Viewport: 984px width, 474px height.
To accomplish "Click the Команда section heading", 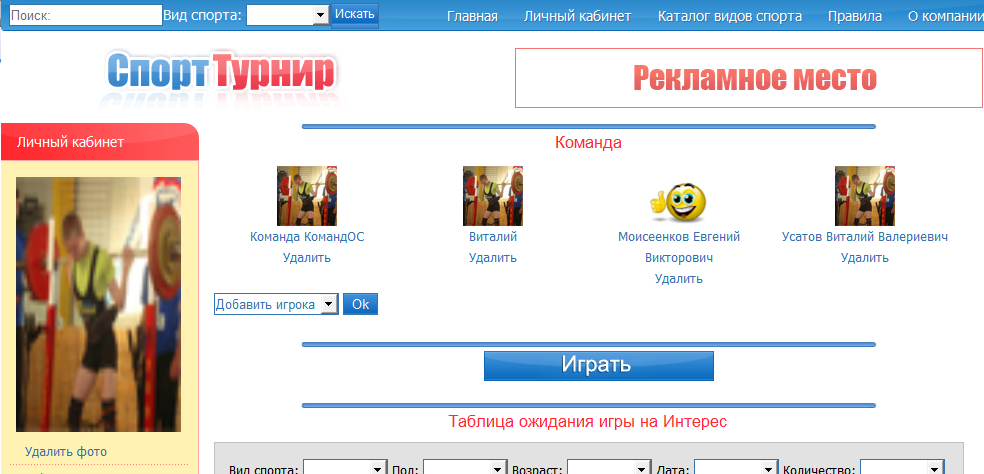I will coord(588,143).
